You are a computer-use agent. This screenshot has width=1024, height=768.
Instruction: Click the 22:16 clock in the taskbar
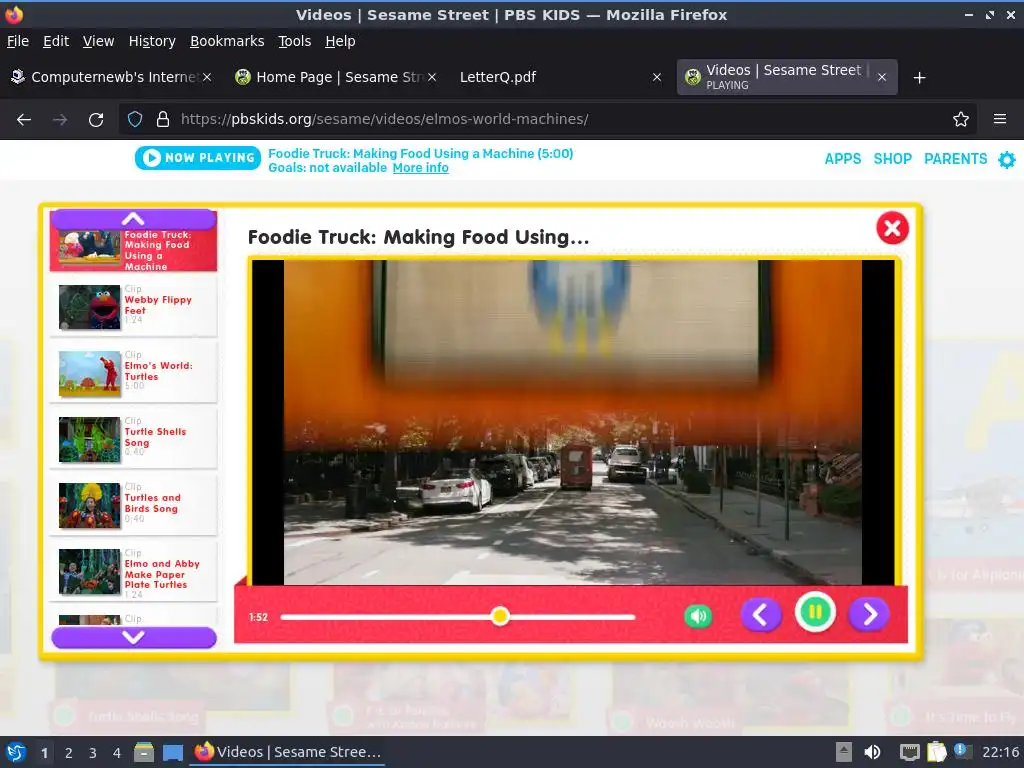pyautogui.click(x=1000, y=752)
